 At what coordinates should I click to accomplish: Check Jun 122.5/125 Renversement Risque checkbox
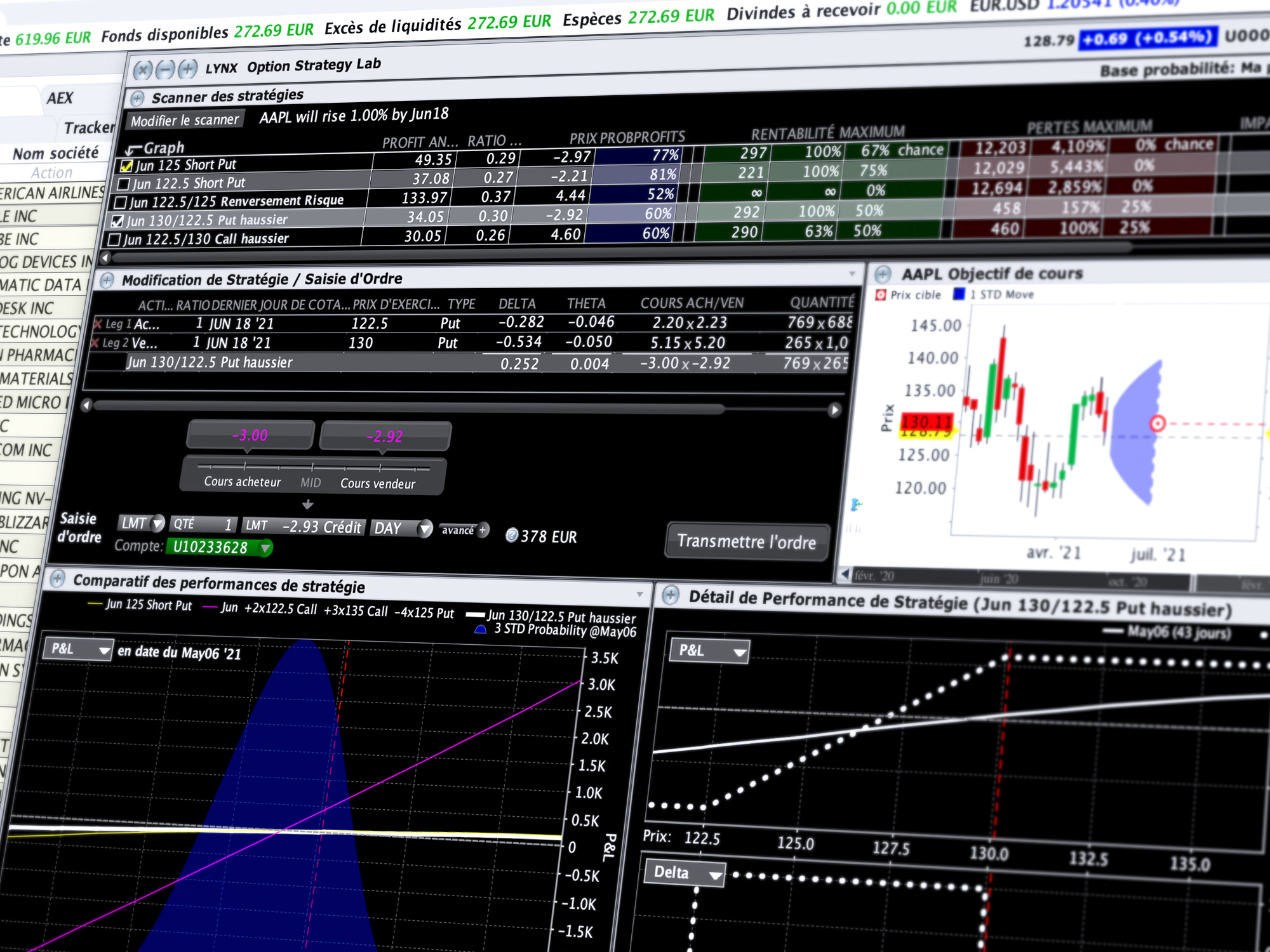click(x=120, y=203)
